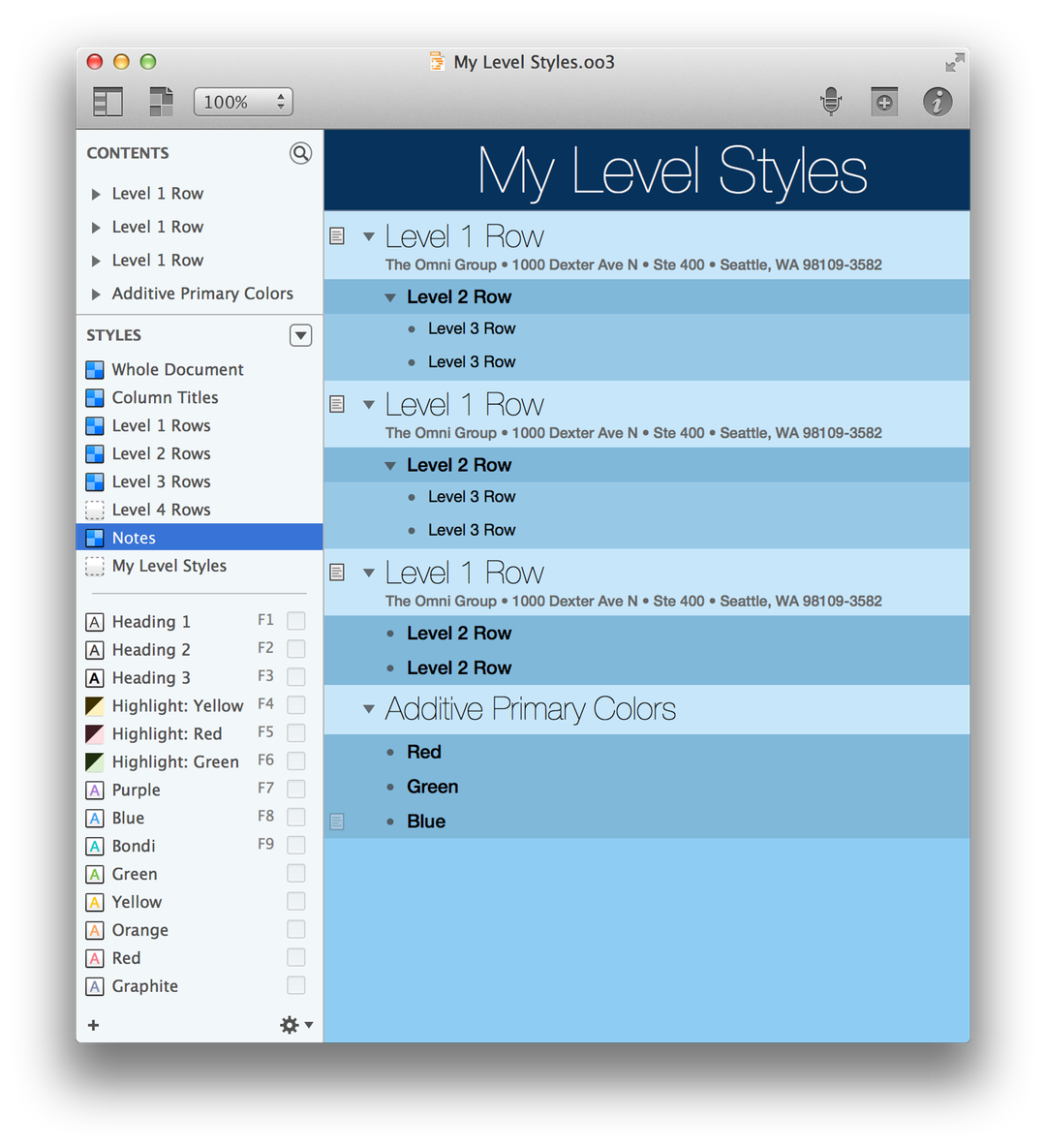
Task: Start audio recording with microphone icon
Action: [x=831, y=102]
